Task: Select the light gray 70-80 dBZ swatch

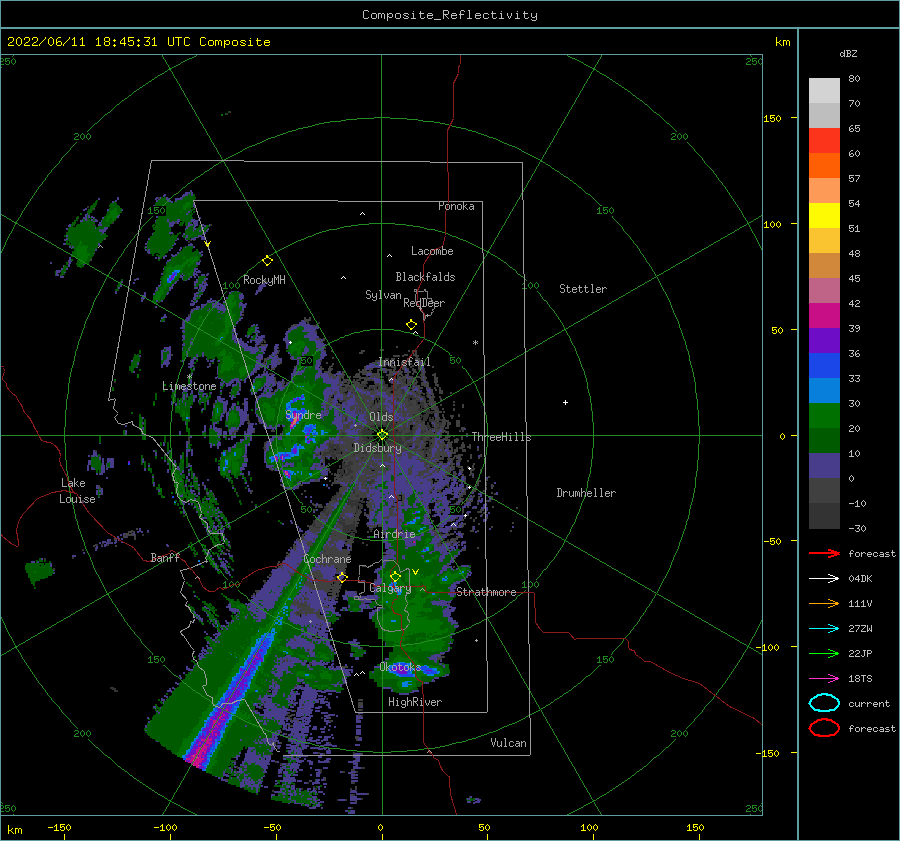Action: tap(824, 91)
